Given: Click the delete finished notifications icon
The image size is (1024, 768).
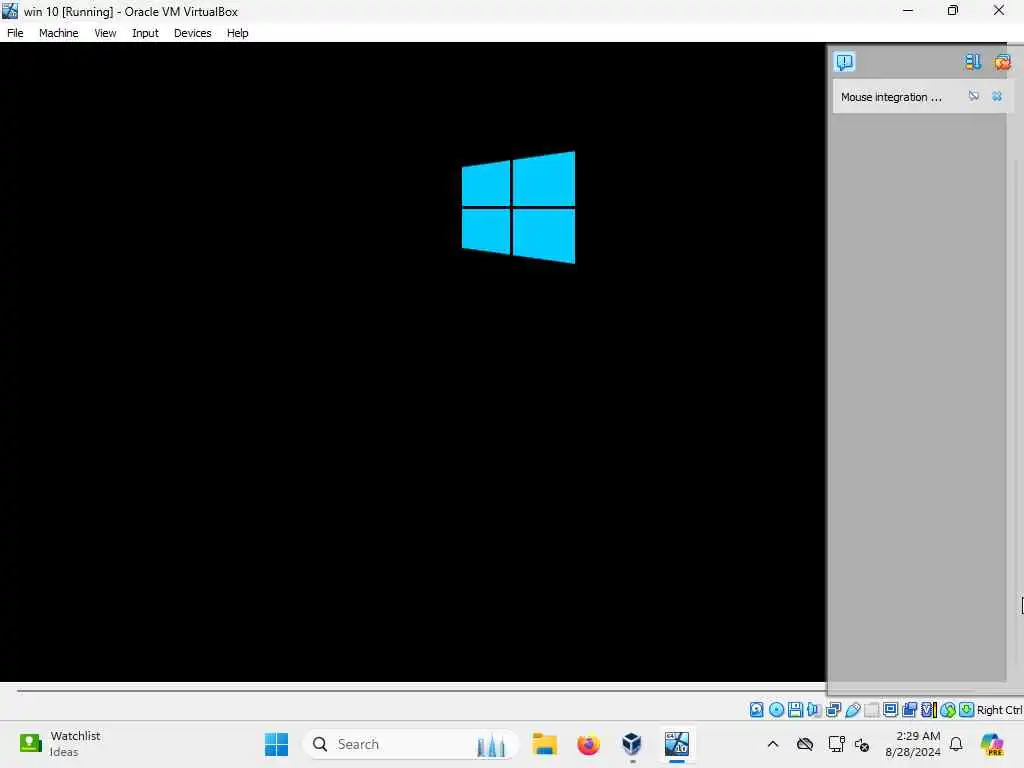Looking at the screenshot, I should click(1002, 62).
